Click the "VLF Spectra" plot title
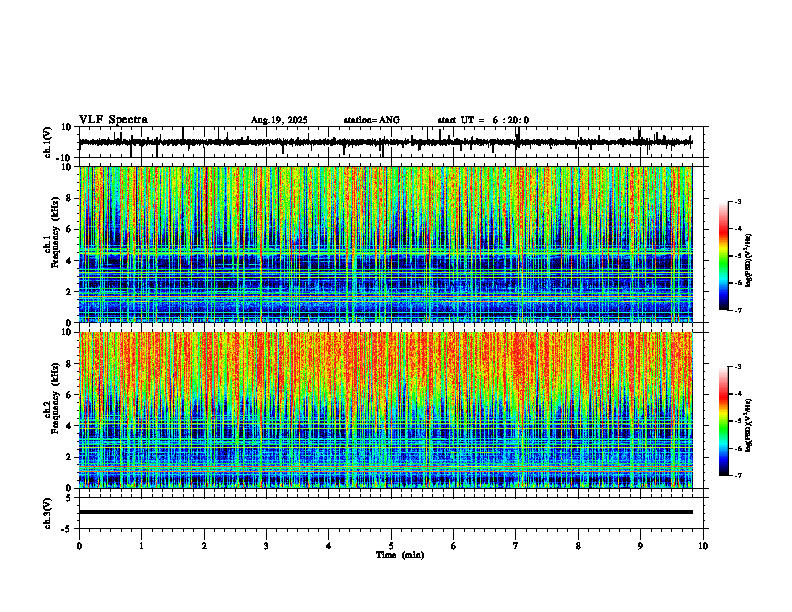This screenshot has height=612, width=792. click(113, 120)
